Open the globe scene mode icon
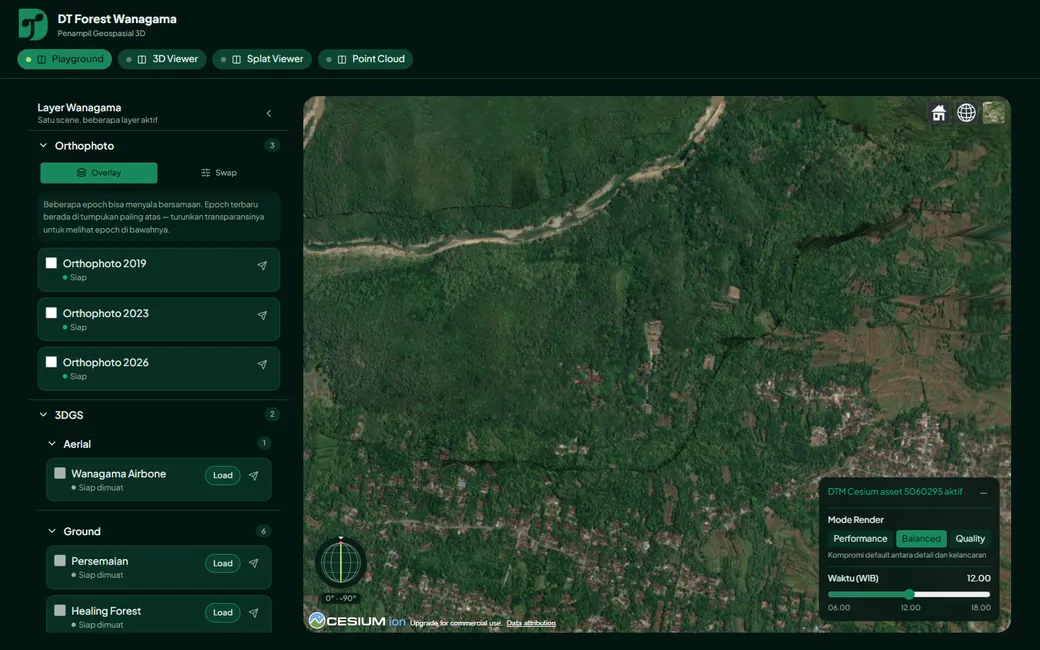The width and height of the screenshot is (1040, 650). (966, 113)
